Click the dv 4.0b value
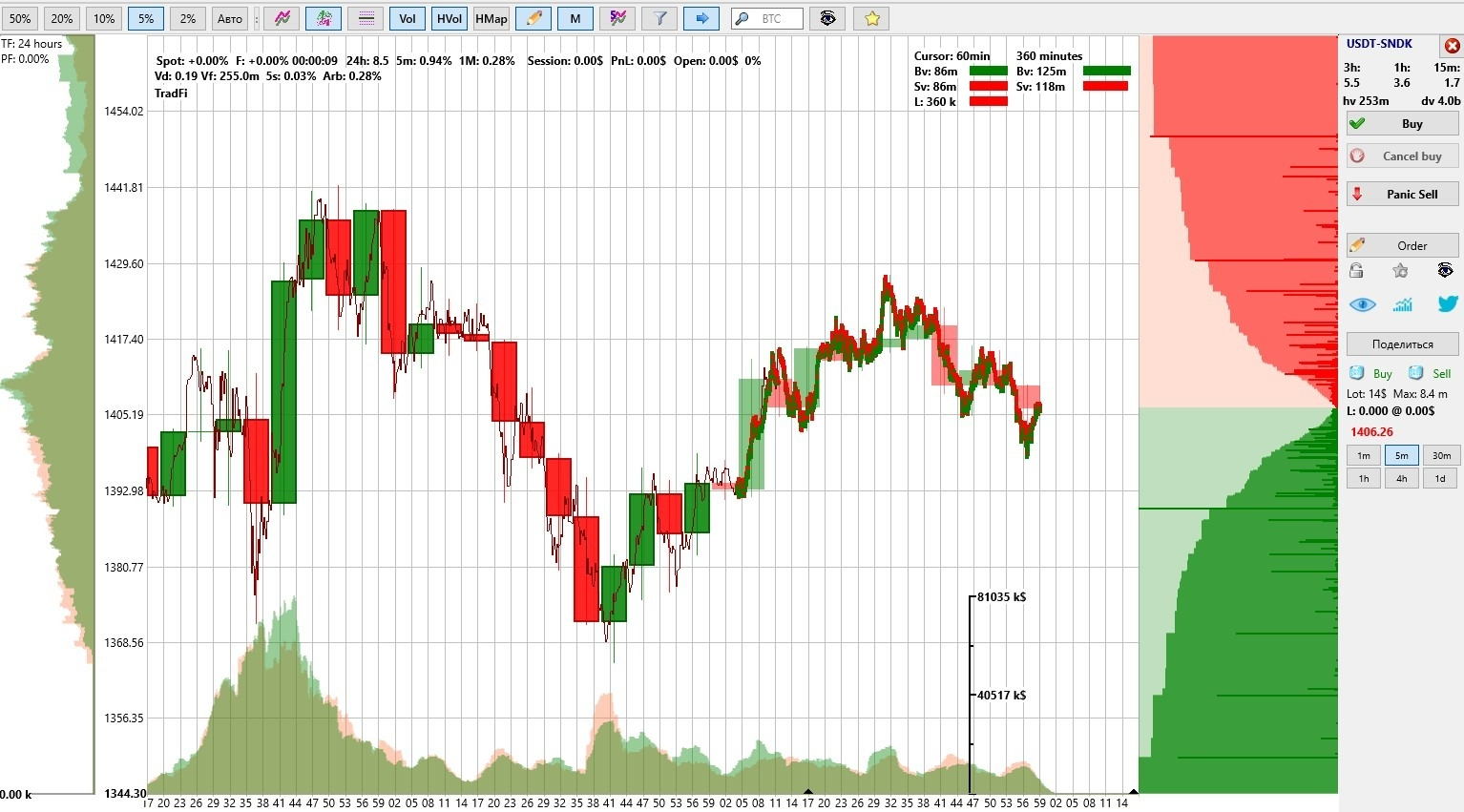This screenshot has width=1464, height=812. [1440, 101]
